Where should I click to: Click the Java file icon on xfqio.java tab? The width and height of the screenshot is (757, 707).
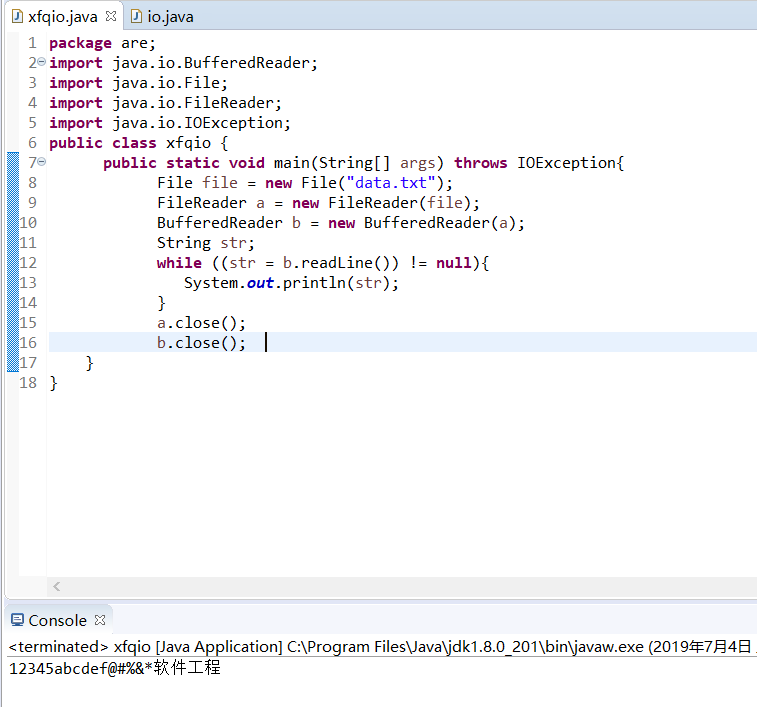(x=17, y=16)
